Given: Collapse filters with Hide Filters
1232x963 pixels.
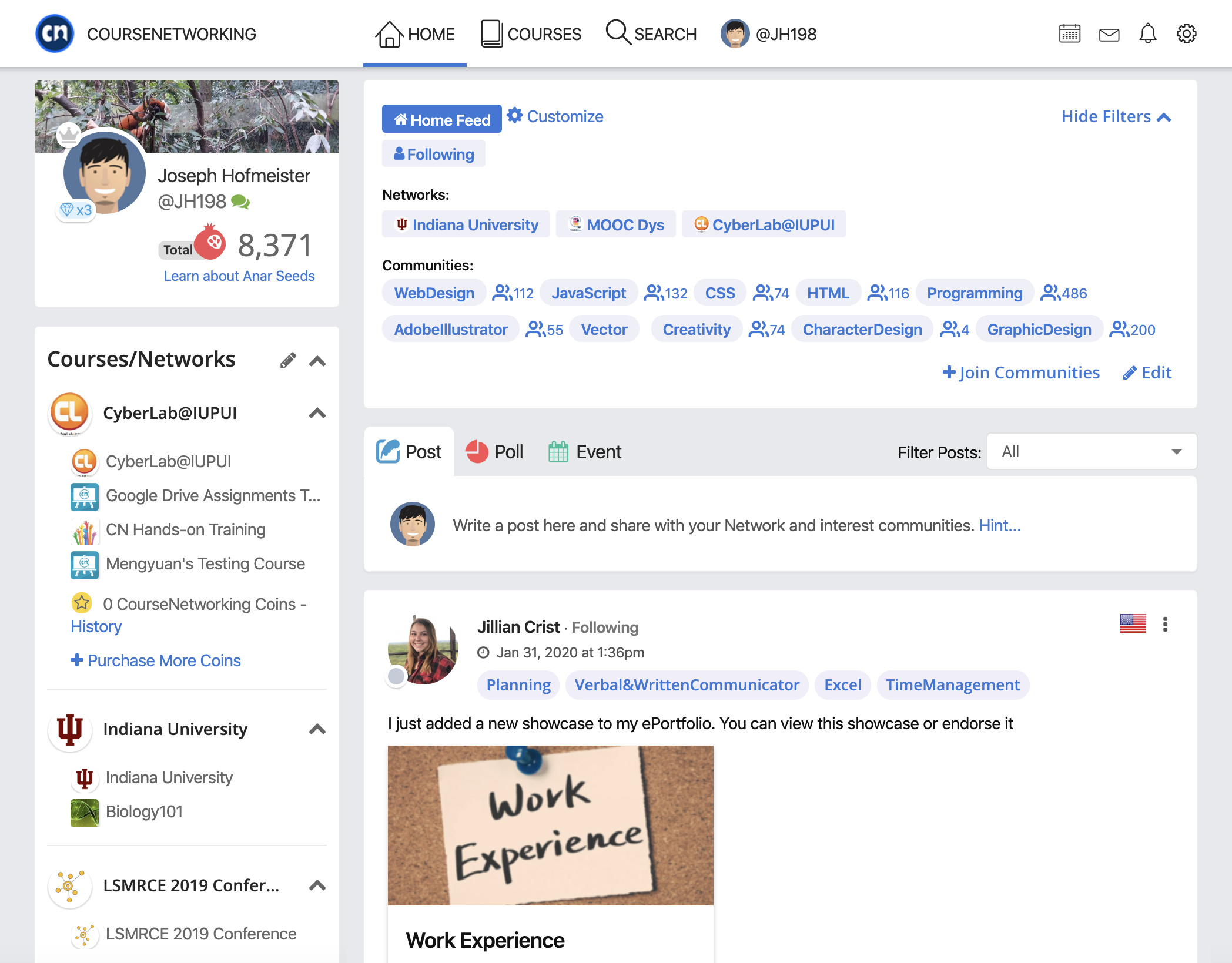Looking at the screenshot, I should point(1116,116).
